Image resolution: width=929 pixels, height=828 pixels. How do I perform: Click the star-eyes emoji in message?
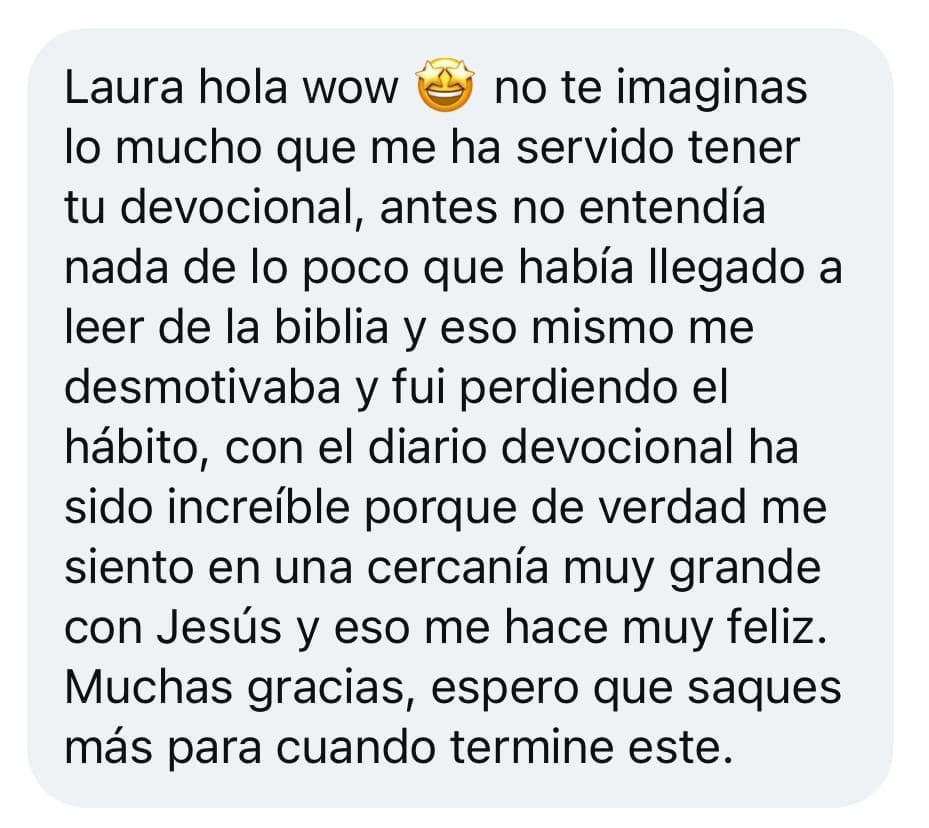pyautogui.click(x=446, y=85)
